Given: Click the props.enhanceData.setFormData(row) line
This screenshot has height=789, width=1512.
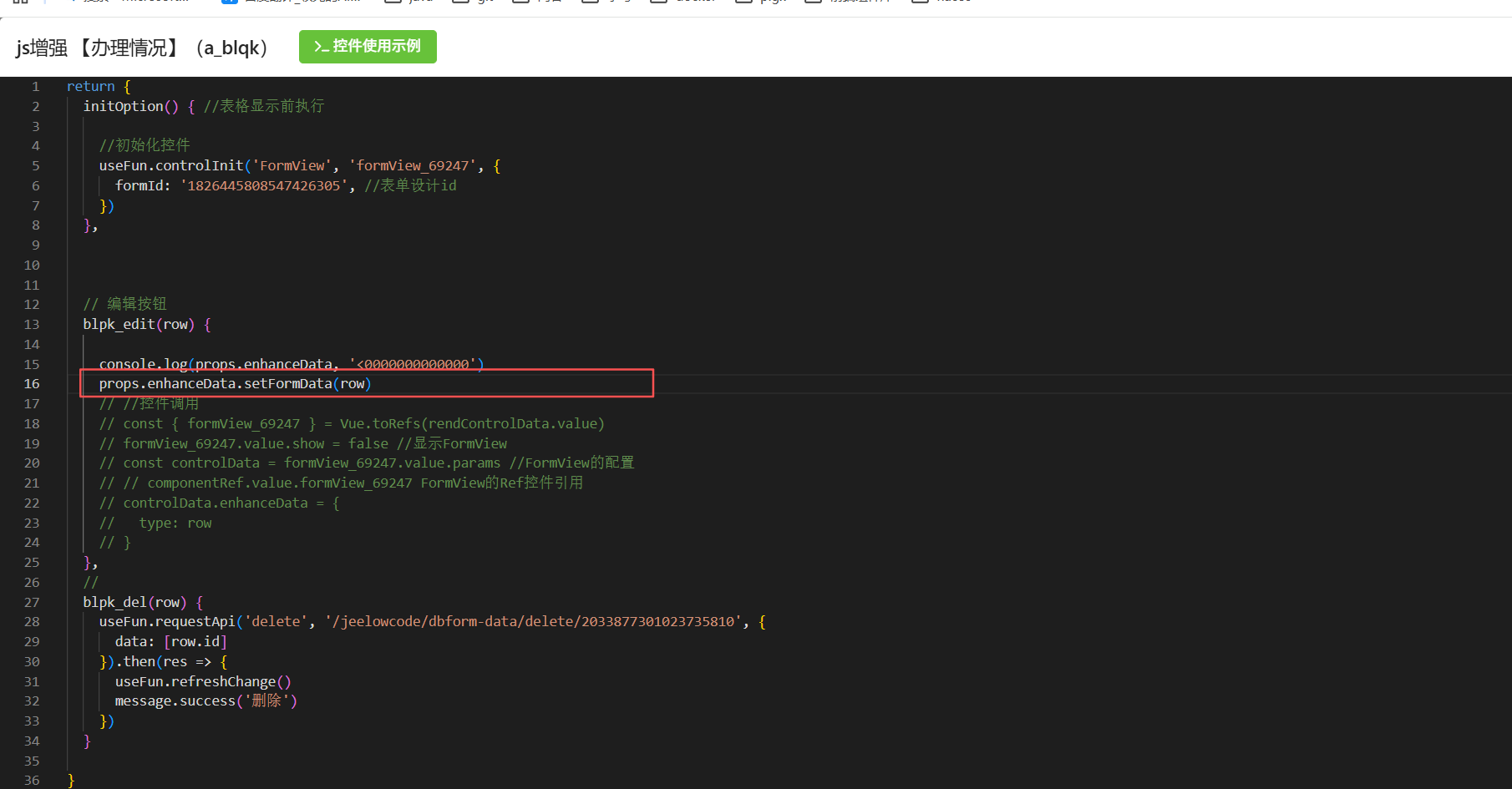Looking at the screenshot, I should tap(235, 384).
